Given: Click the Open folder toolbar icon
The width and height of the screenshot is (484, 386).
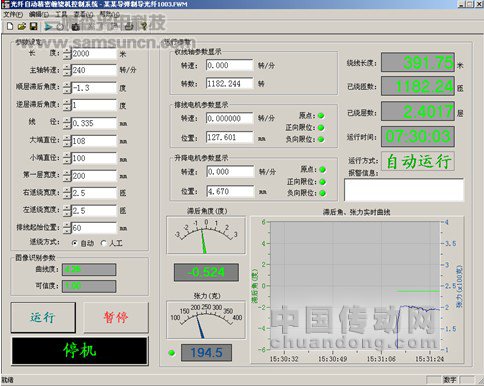Looking at the screenshot, I should (22, 26).
